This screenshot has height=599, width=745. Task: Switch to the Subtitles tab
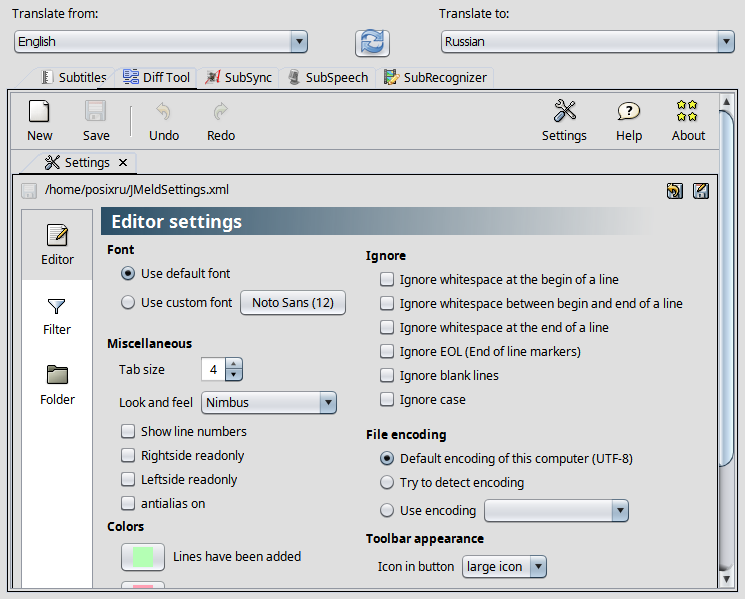pos(74,77)
